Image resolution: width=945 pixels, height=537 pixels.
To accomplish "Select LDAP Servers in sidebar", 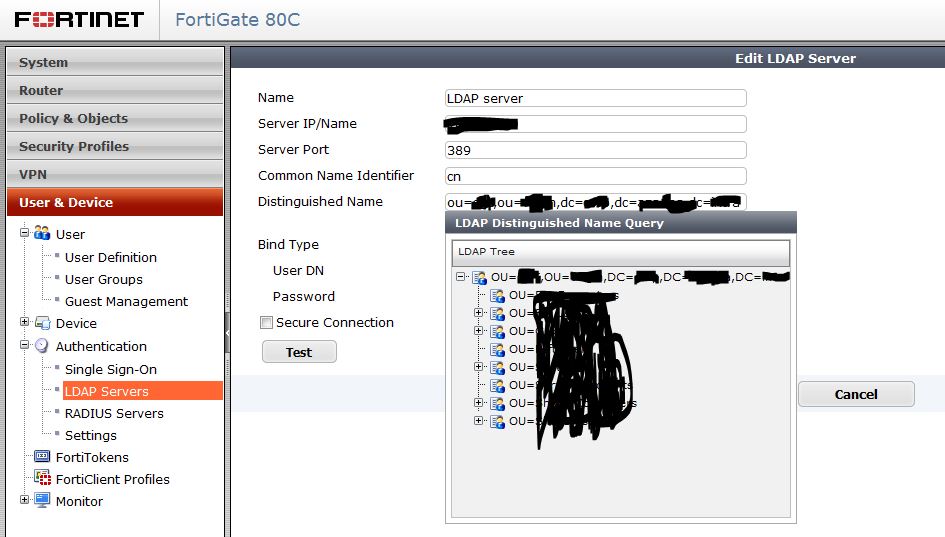I will coord(142,391).
